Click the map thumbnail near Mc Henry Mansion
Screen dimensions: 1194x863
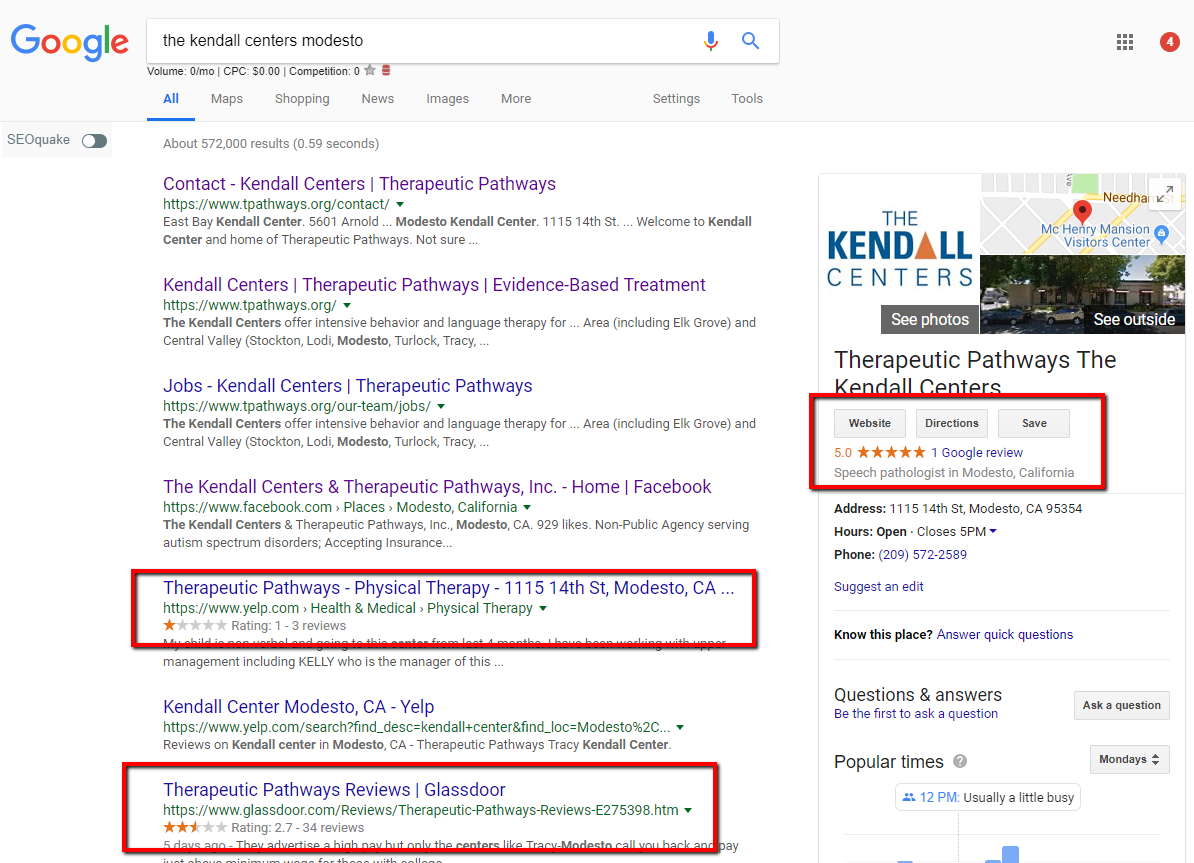coord(1082,214)
